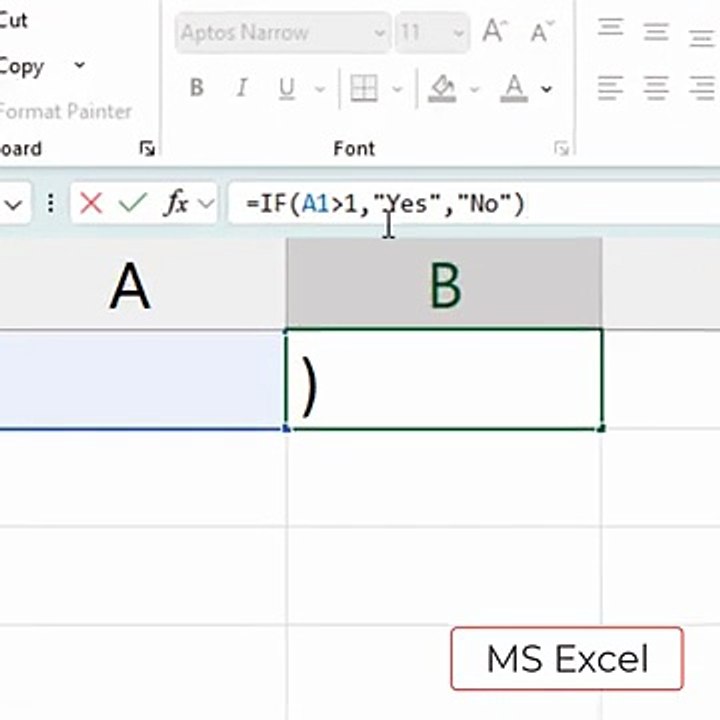Align text right icon
720x720 pixels.
(702, 88)
